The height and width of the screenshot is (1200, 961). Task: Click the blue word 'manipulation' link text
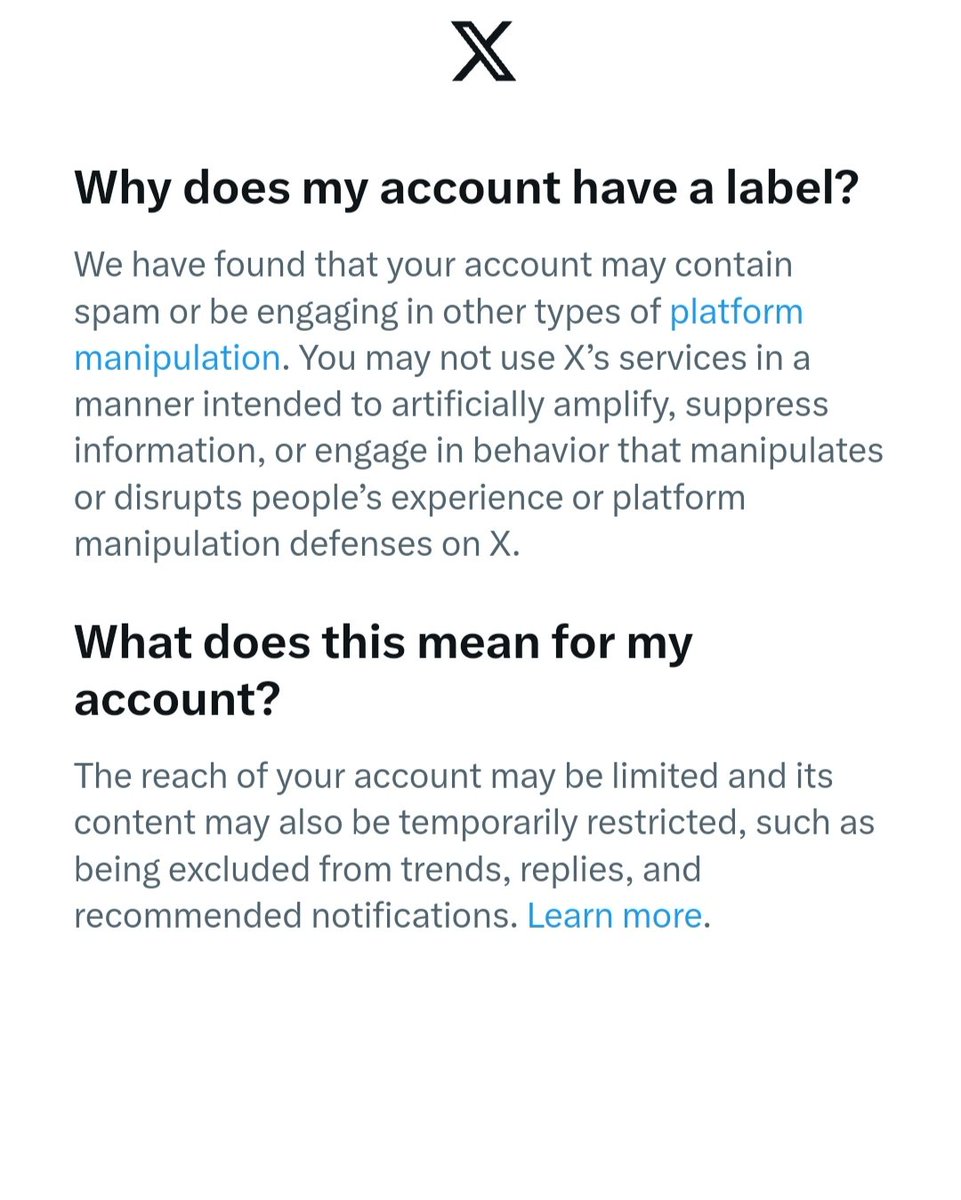(177, 357)
